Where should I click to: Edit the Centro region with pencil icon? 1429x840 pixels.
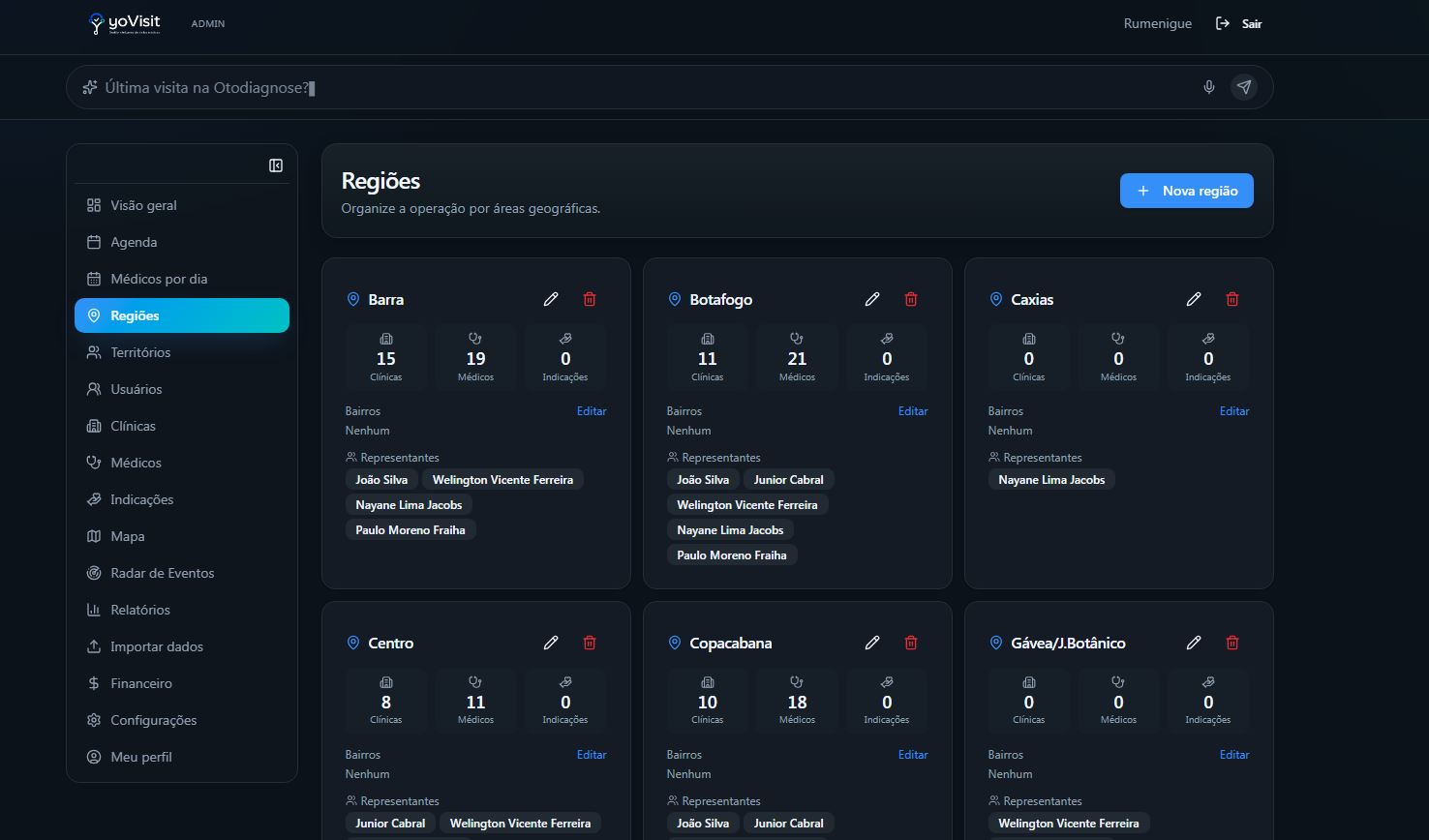[x=551, y=643]
